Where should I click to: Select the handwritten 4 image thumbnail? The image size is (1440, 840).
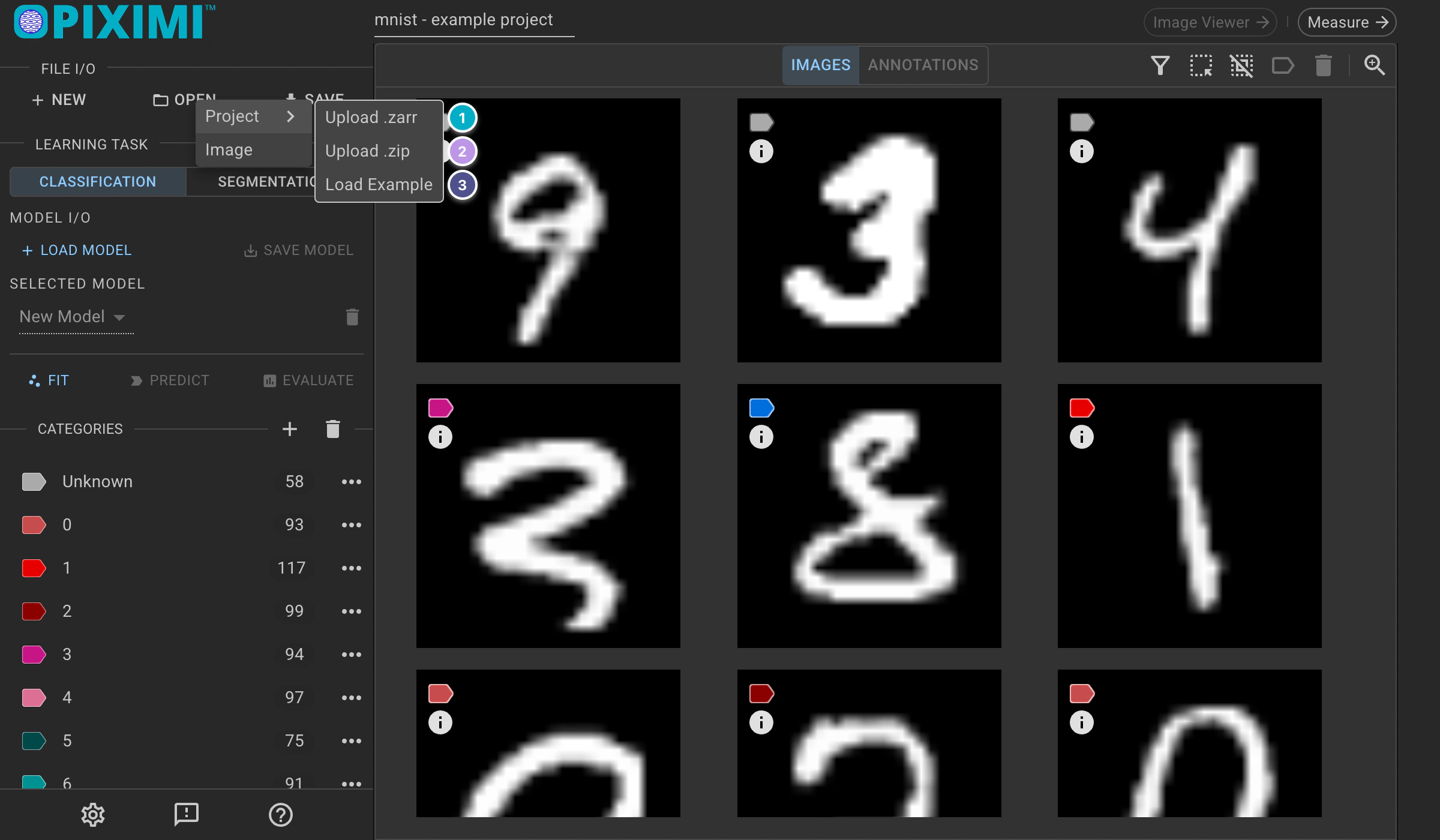click(x=1189, y=230)
